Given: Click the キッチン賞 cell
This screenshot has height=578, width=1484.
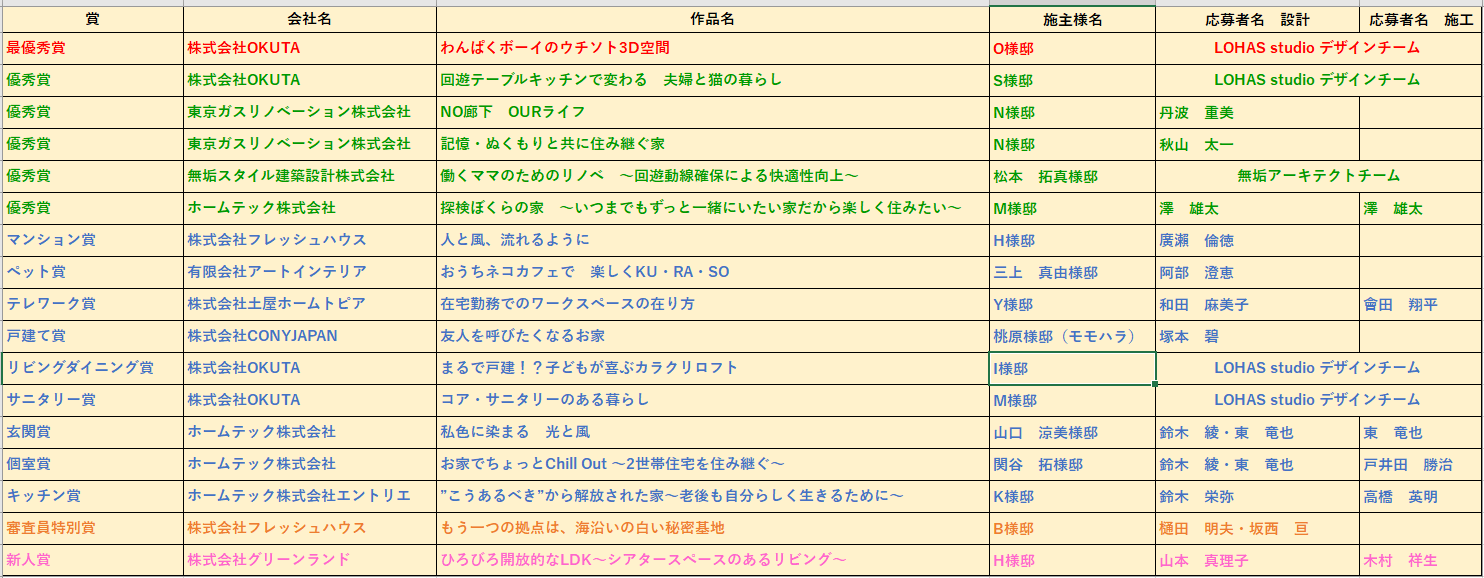Looking at the screenshot, I should [x=93, y=496].
